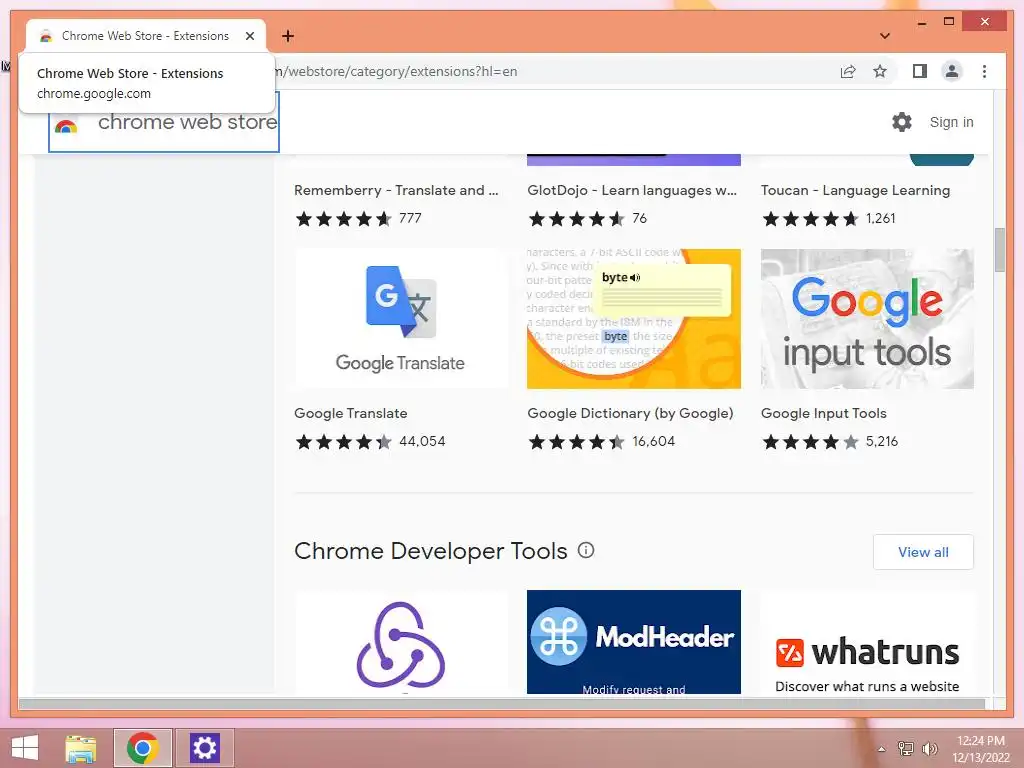Click the Google Input Tools title
The width and height of the screenshot is (1024, 768).
coord(824,413)
